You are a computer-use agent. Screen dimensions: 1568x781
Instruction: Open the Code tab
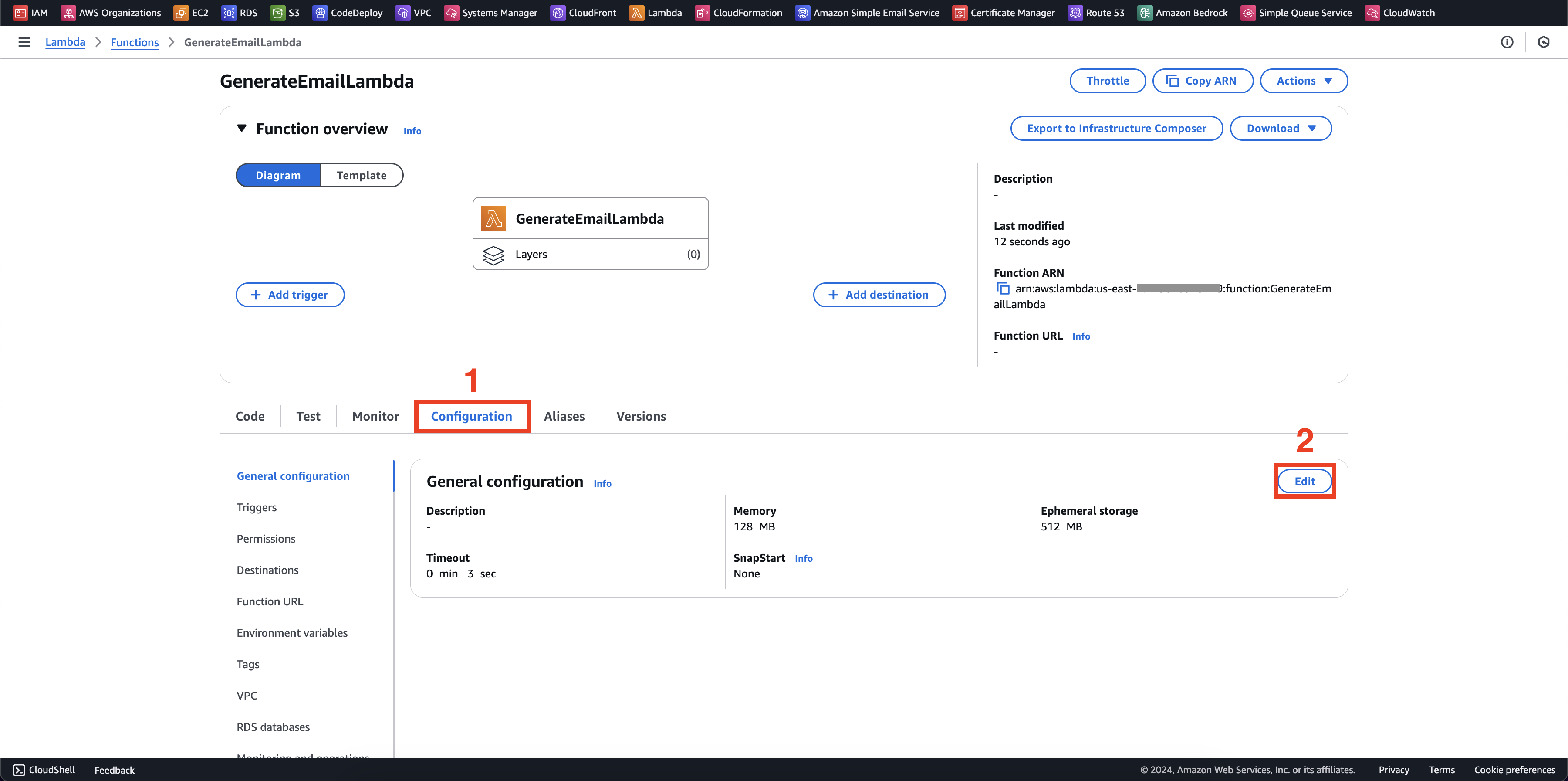250,416
